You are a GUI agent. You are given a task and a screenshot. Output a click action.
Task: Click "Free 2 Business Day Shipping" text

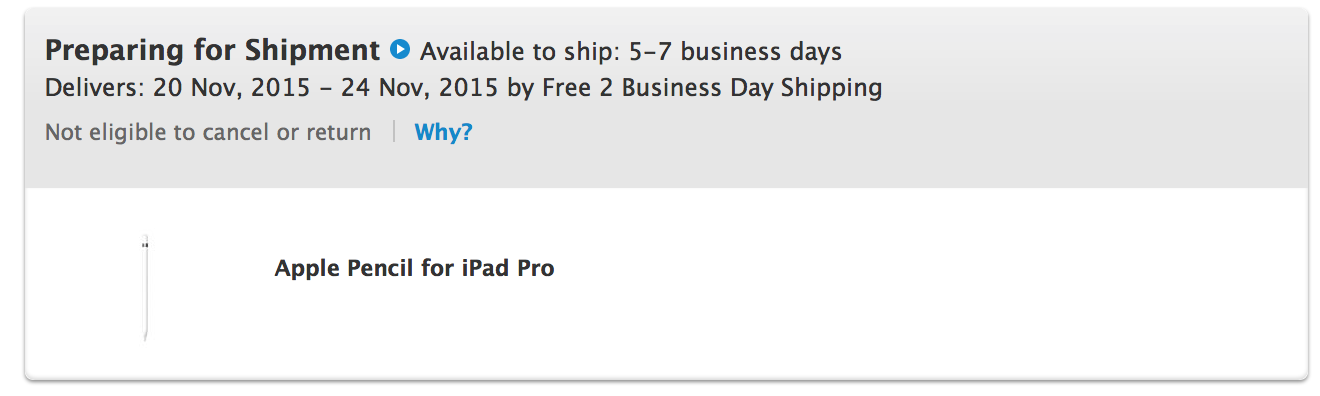click(x=712, y=88)
